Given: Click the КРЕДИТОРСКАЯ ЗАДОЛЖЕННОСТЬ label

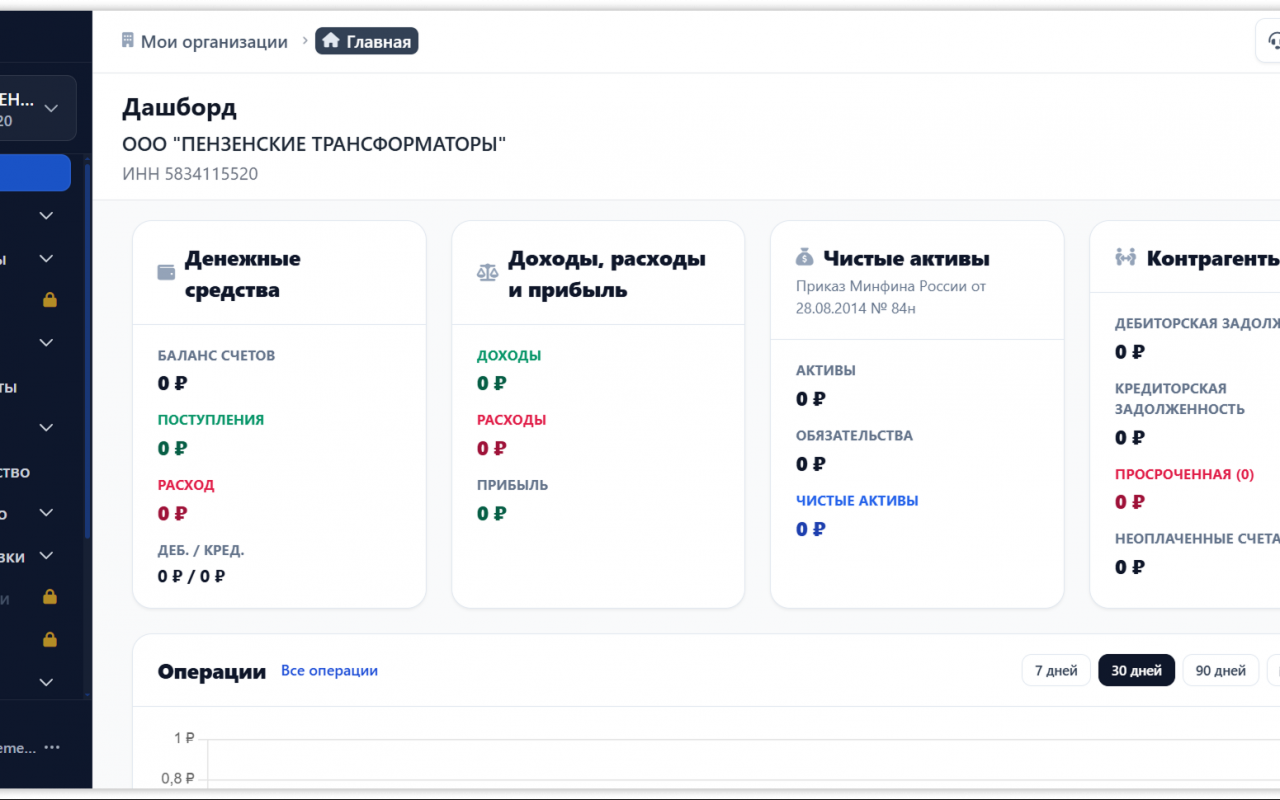Looking at the screenshot, I should click(x=1180, y=398).
